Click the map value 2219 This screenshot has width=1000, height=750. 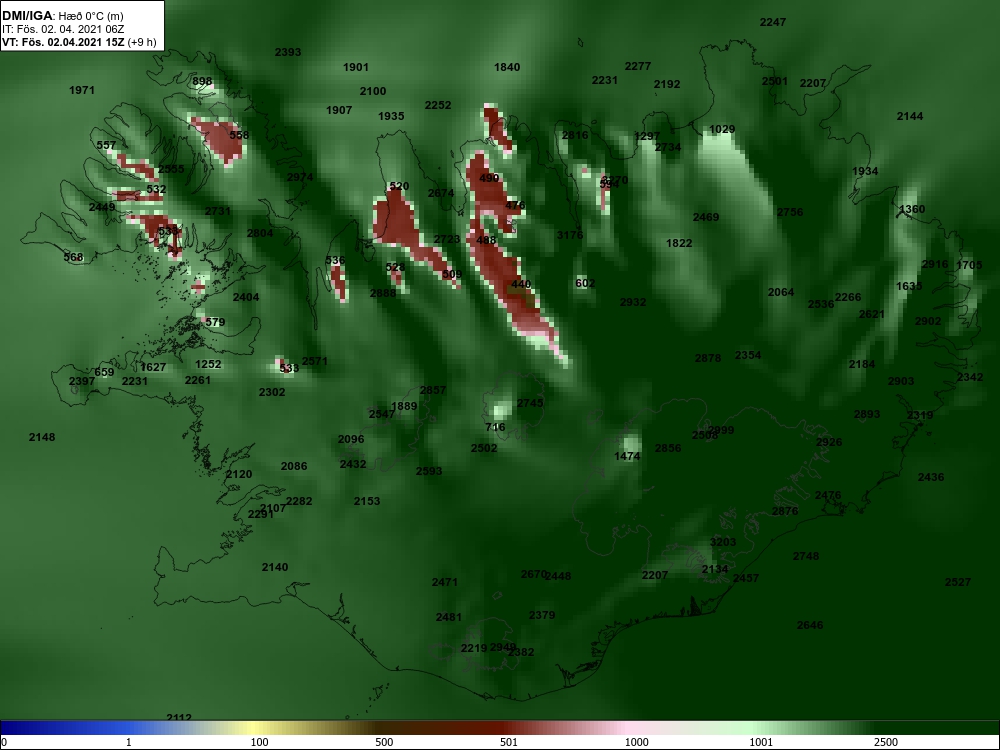tap(474, 649)
